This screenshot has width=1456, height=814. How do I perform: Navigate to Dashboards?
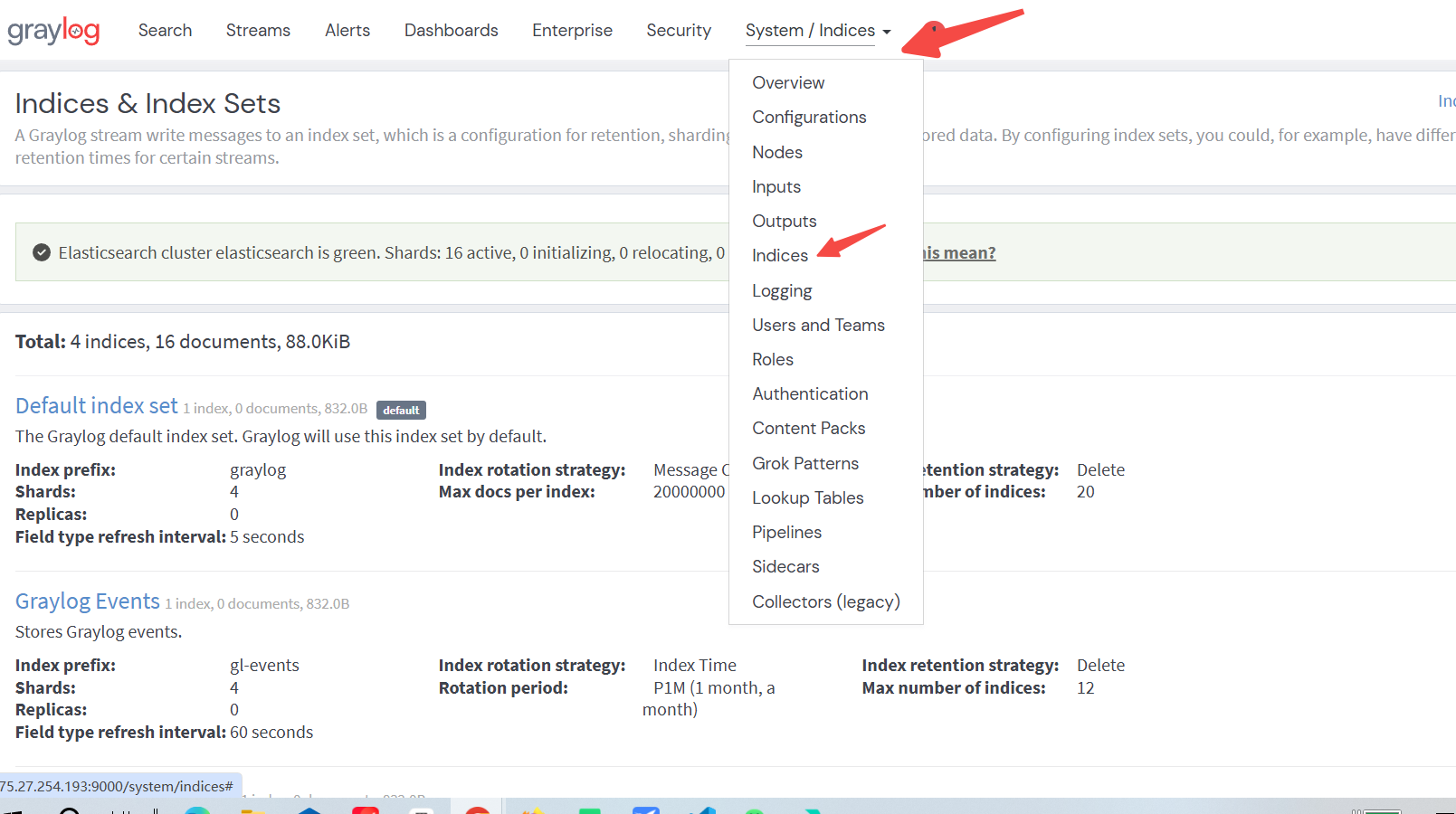(452, 30)
